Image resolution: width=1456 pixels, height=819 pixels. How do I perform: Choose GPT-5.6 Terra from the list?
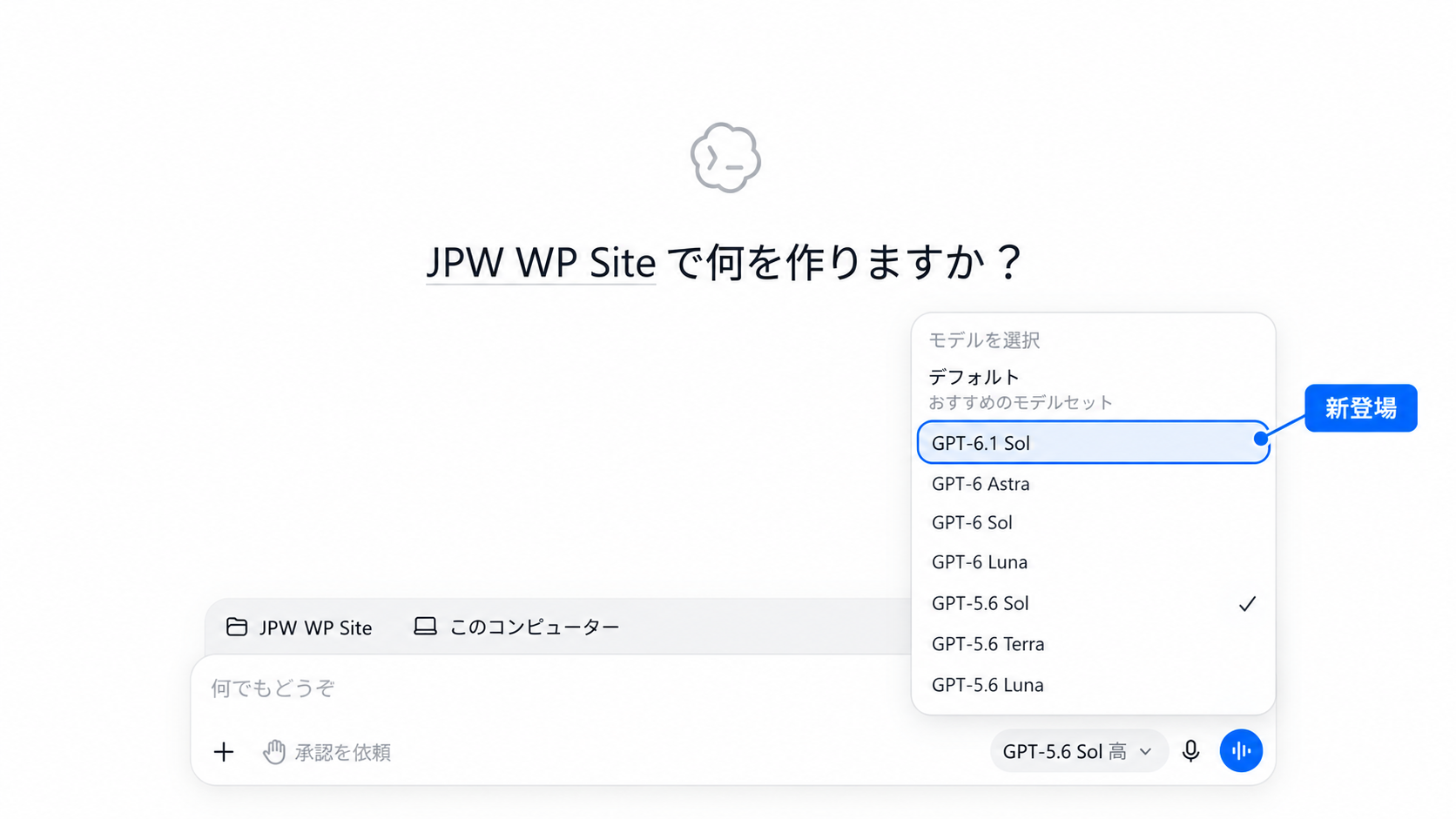(x=1093, y=644)
